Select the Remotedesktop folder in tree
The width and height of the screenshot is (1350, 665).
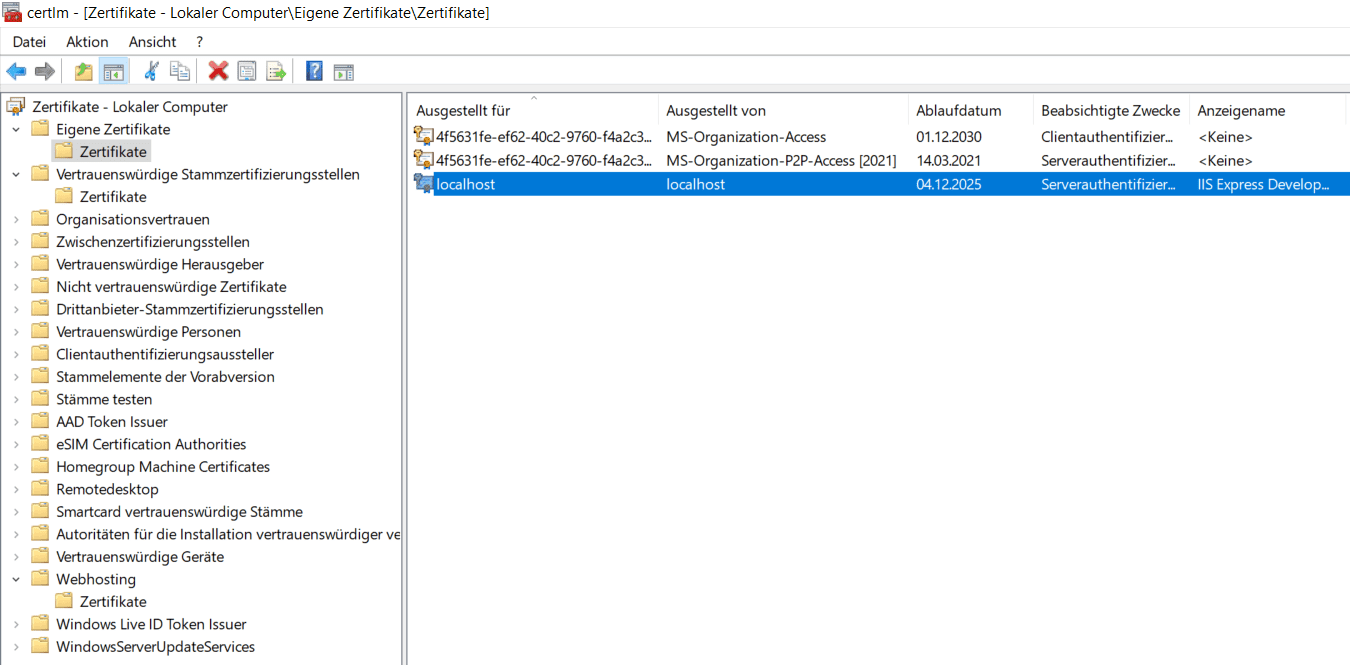coord(107,489)
